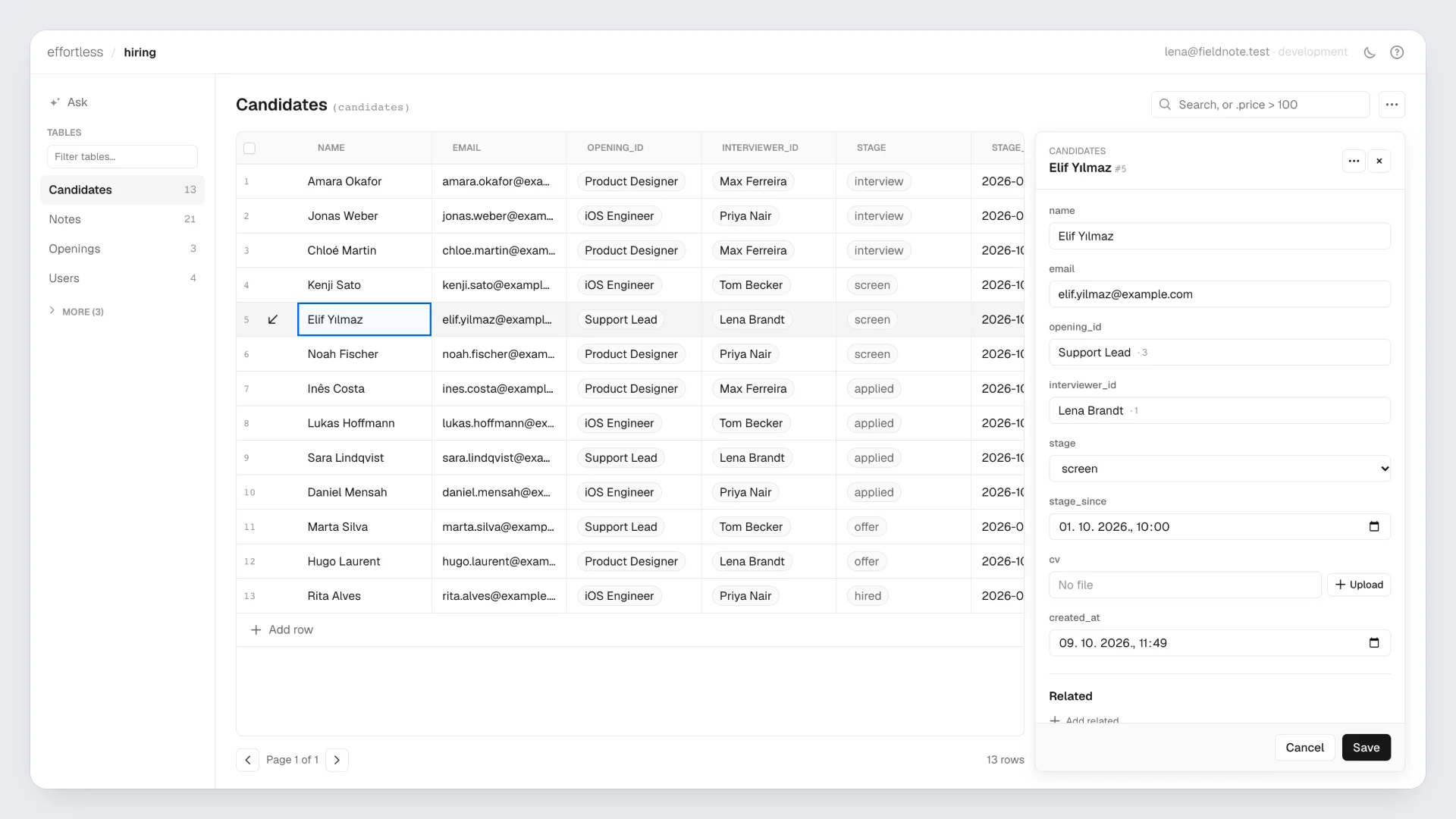Open the Notes table in sidebar

122,219
